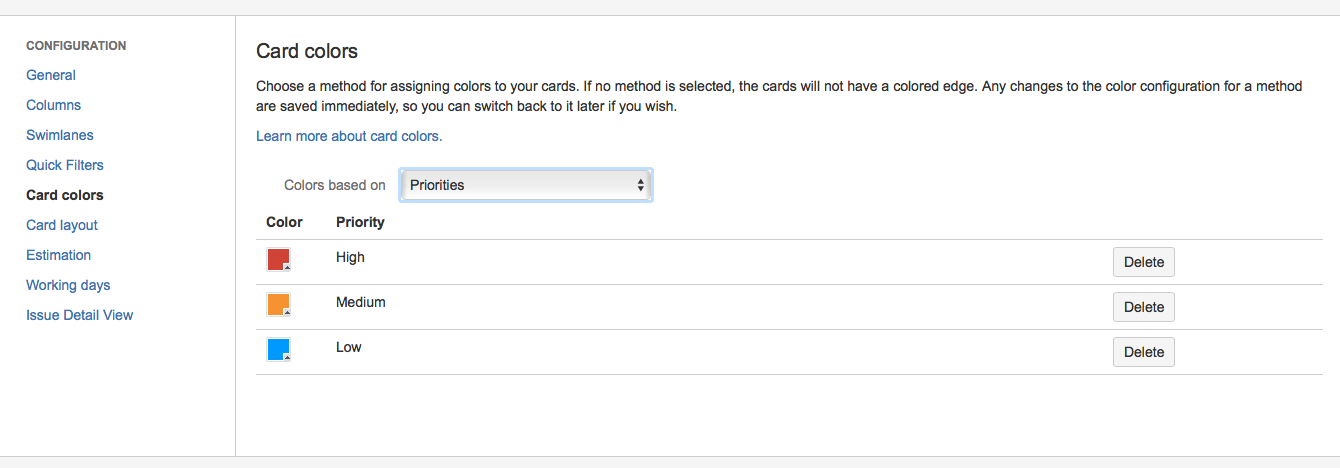Delete the Low priority color row
The width and height of the screenshot is (1340, 468).
pyautogui.click(x=1143, y=352)
